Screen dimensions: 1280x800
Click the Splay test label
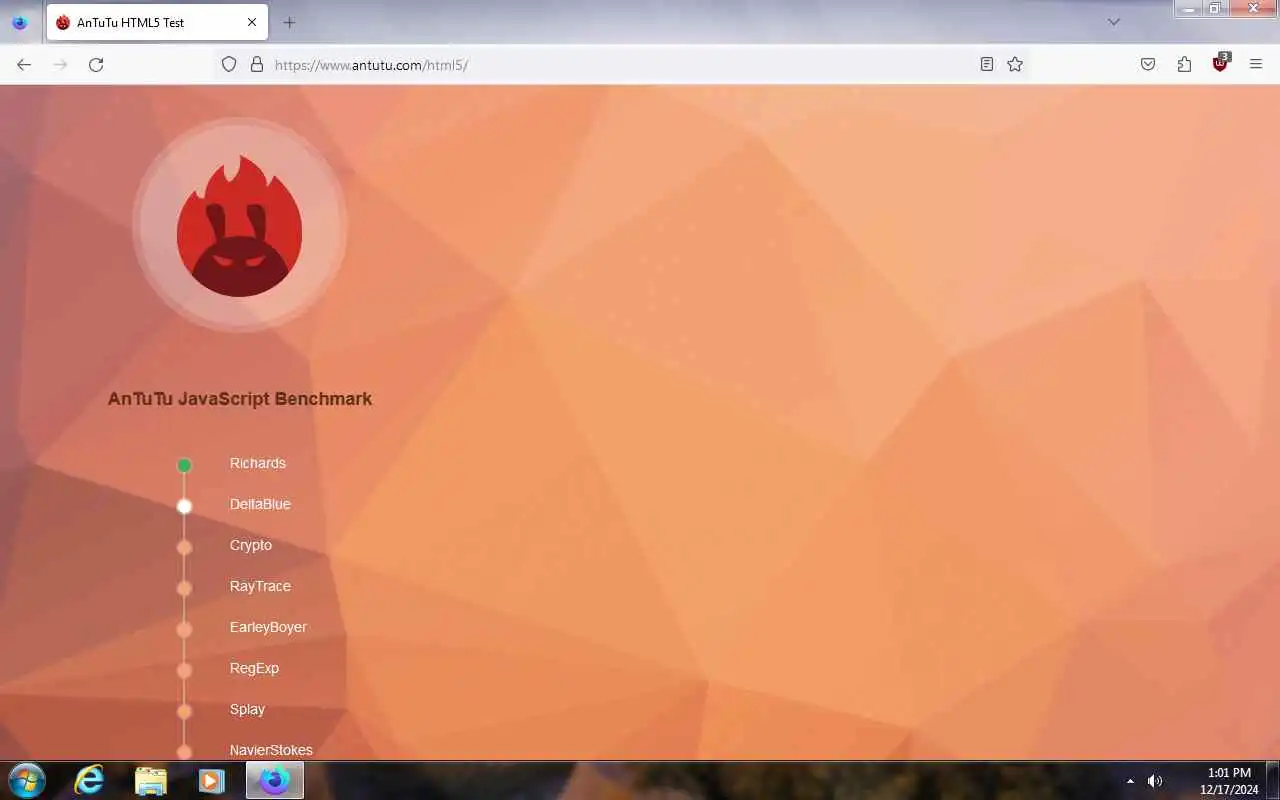click(247, 709)
